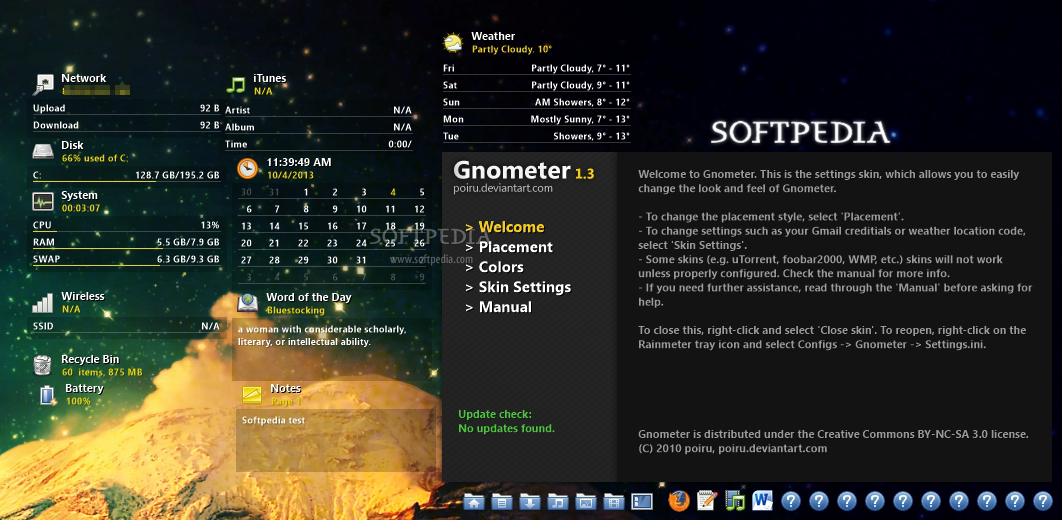Click '60 items, 875 MB' recycle bin status

[102, 372]
